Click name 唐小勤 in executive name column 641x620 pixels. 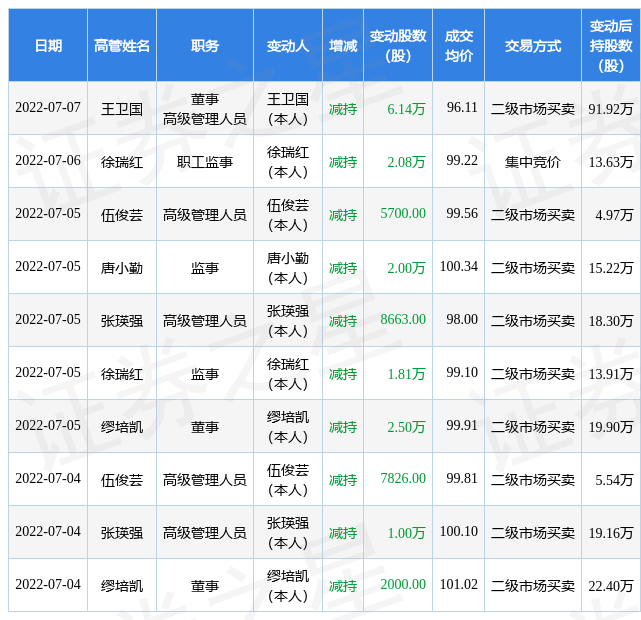coord(122,268)
